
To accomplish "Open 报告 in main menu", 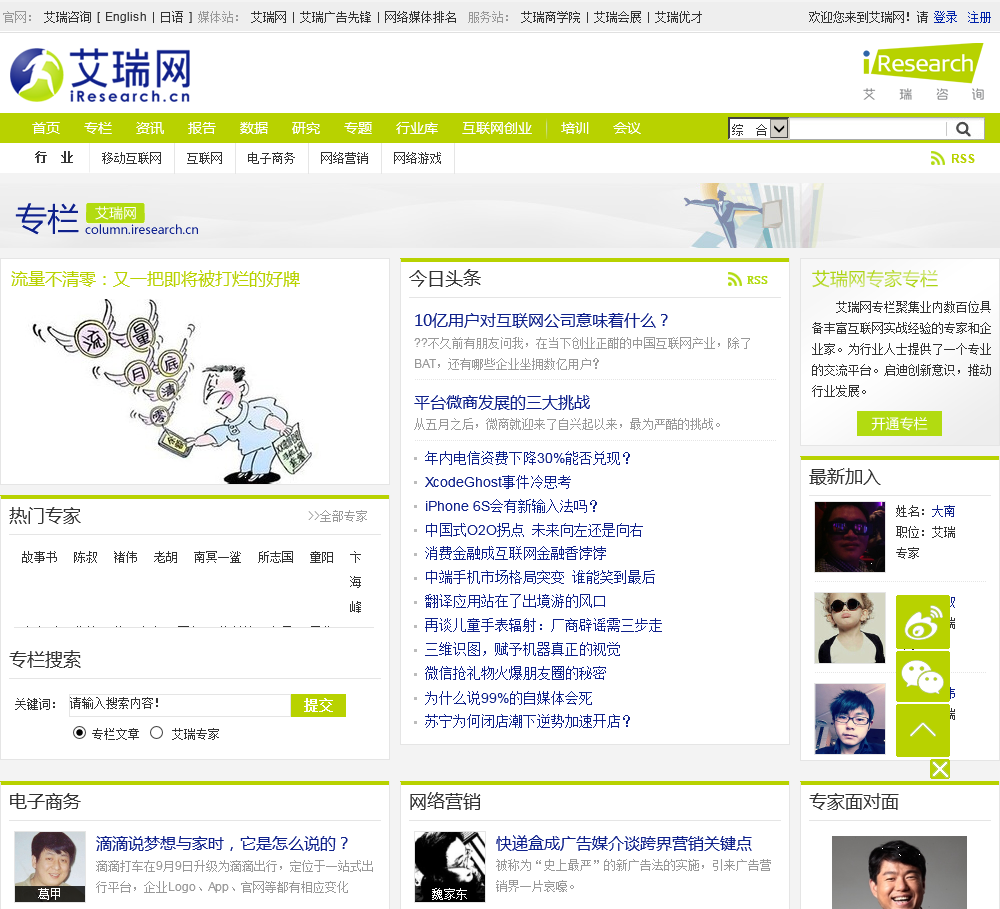I will click(202, 128).
